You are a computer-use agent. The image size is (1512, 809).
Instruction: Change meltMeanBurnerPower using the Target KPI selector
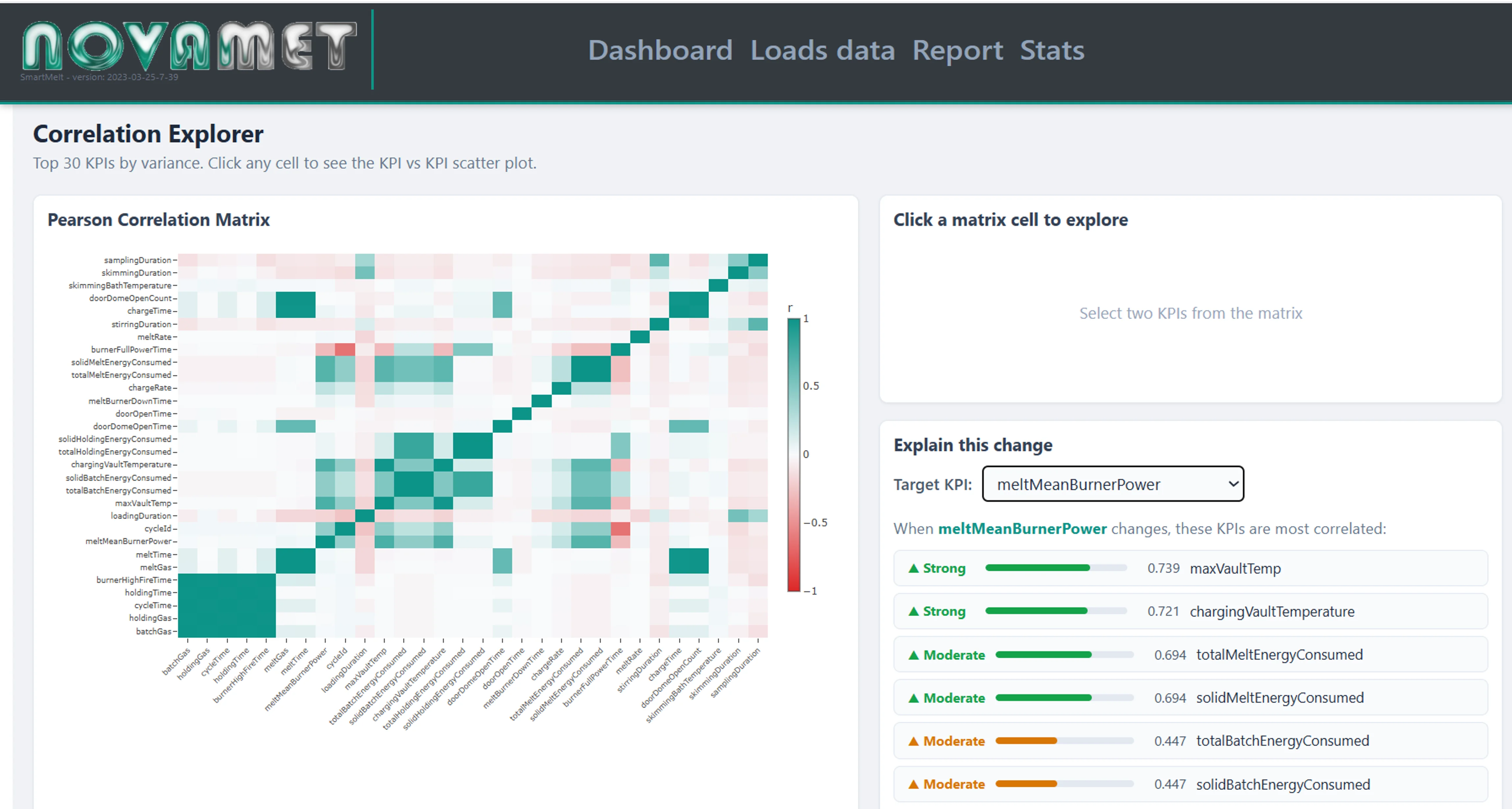[x=1112, y=484]
